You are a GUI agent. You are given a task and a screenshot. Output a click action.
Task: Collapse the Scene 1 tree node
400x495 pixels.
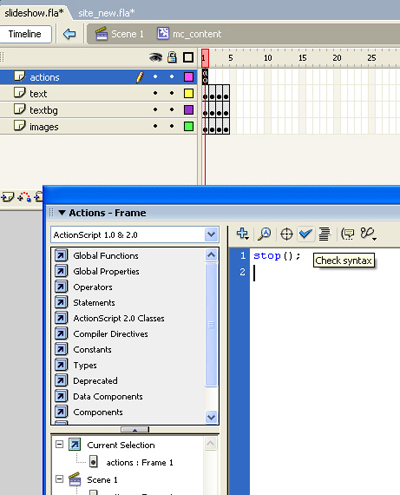59,479
